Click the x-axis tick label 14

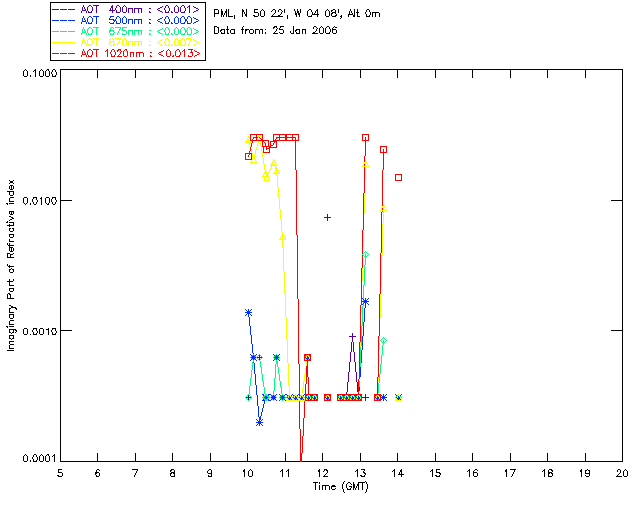[398, 473]
